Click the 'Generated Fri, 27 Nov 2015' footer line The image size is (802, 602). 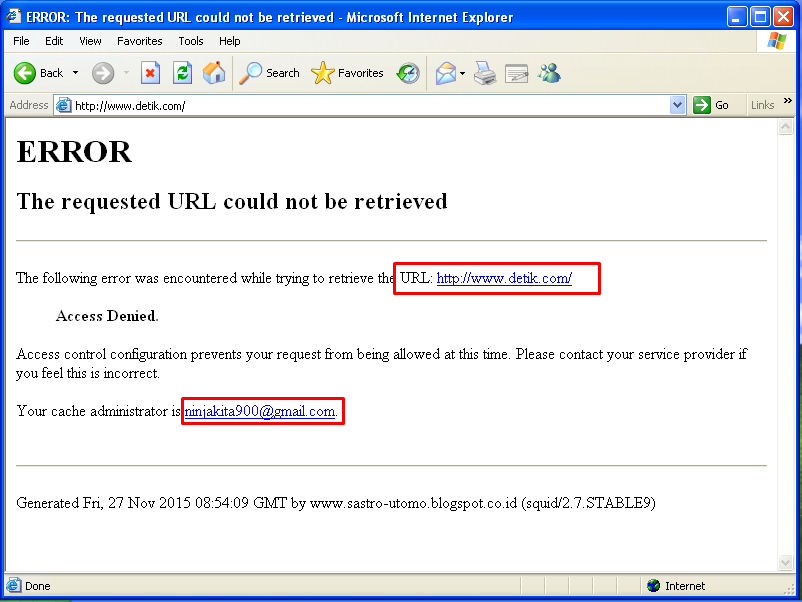(x=336, y=503)
